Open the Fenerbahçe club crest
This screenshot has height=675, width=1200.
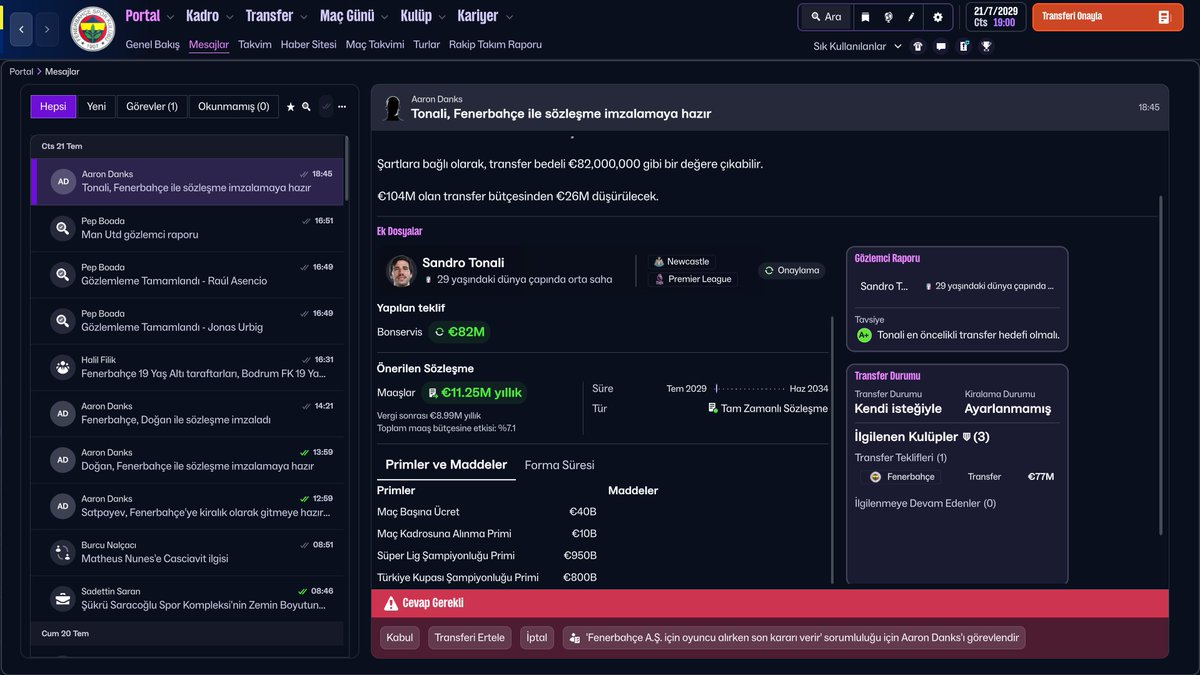(x=92, y=31)
